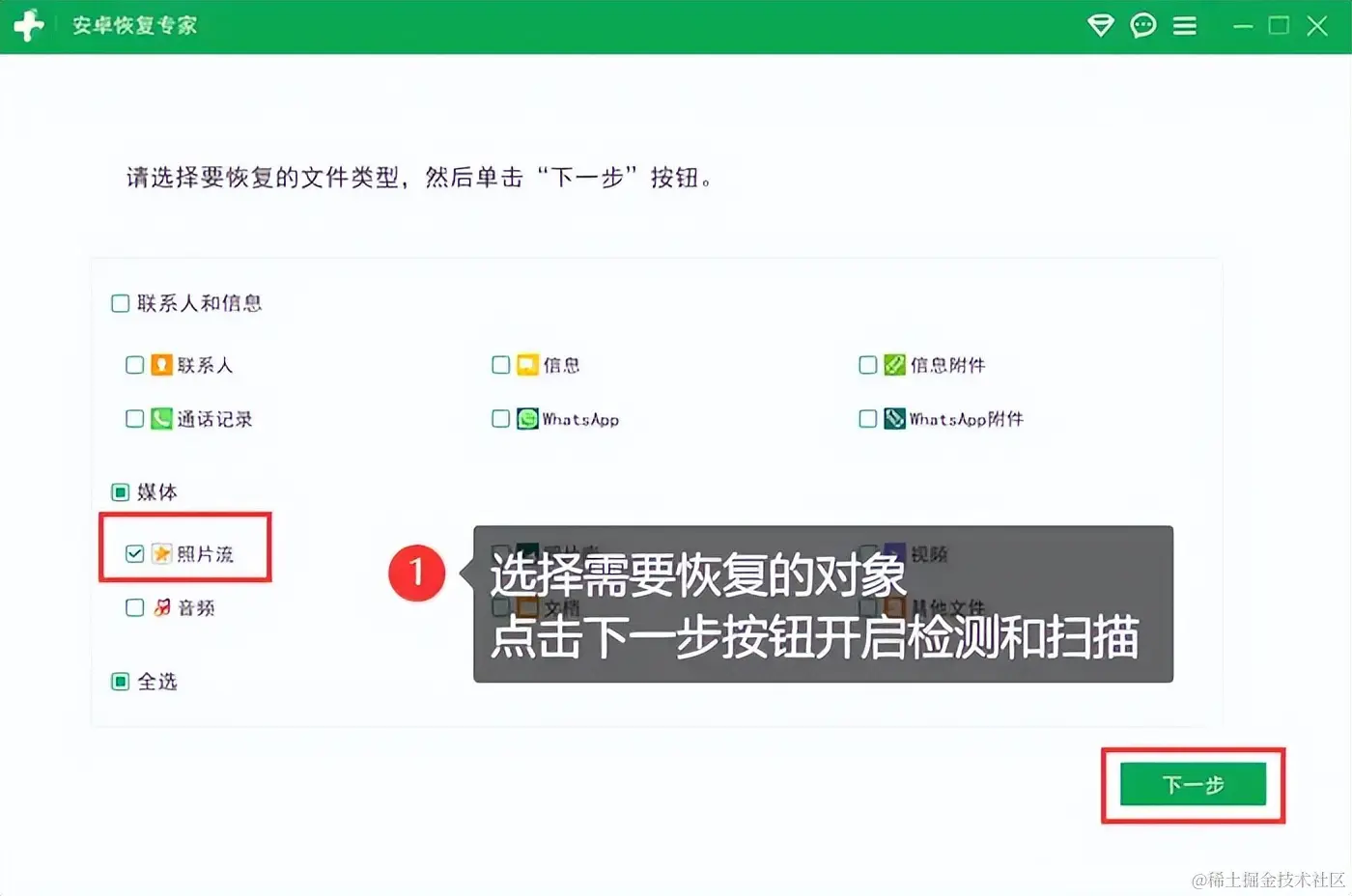Image resolution: width=1352 pixels, height=896 pixels.
Task: Open the hamburger menu in title bar
Action: tap(1185, 26)
